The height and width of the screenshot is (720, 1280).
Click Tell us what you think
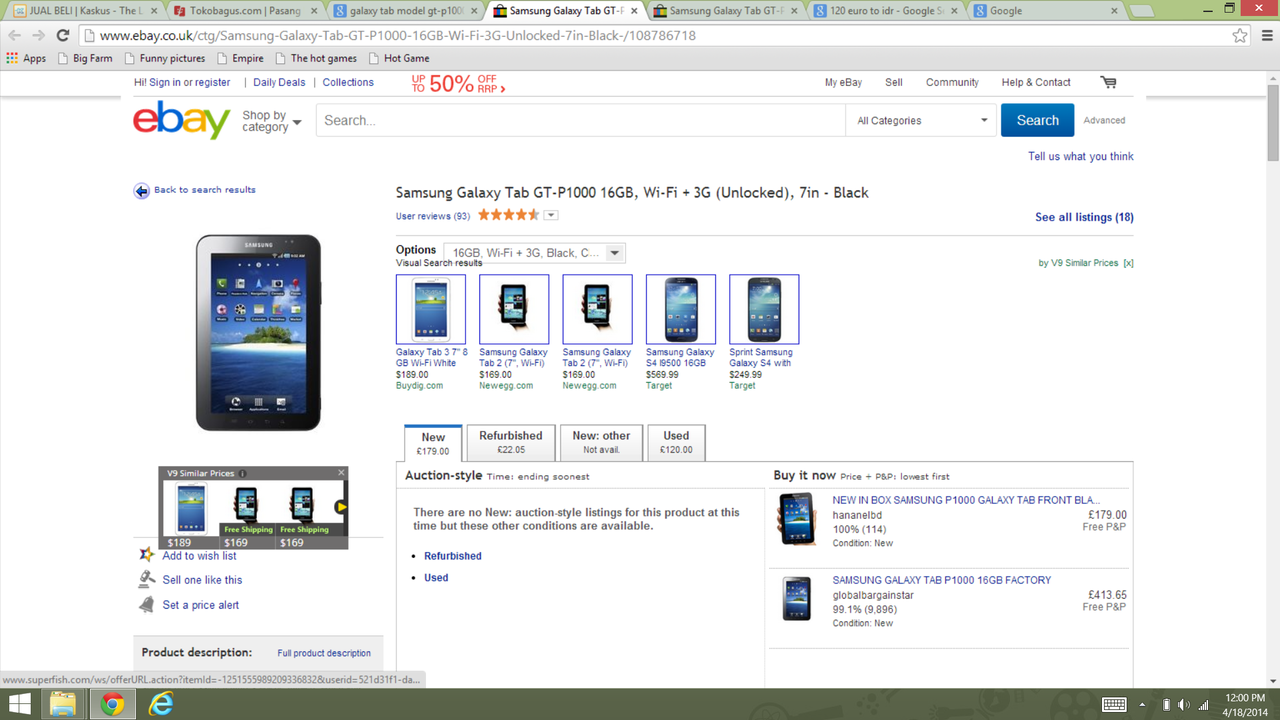pyautogui.click(x=1081, y=156)
